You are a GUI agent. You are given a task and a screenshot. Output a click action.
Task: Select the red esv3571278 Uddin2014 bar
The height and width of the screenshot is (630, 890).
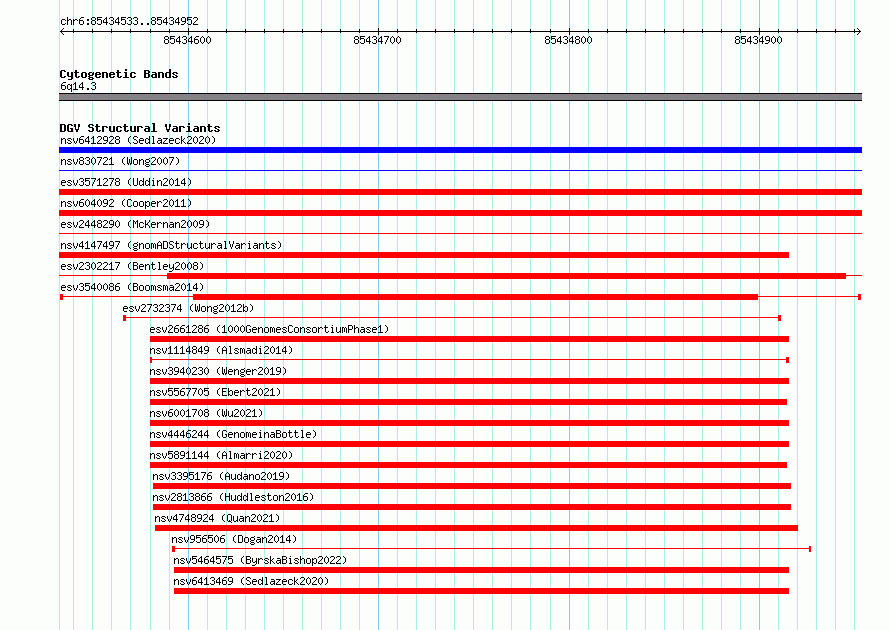pos(460,192)
